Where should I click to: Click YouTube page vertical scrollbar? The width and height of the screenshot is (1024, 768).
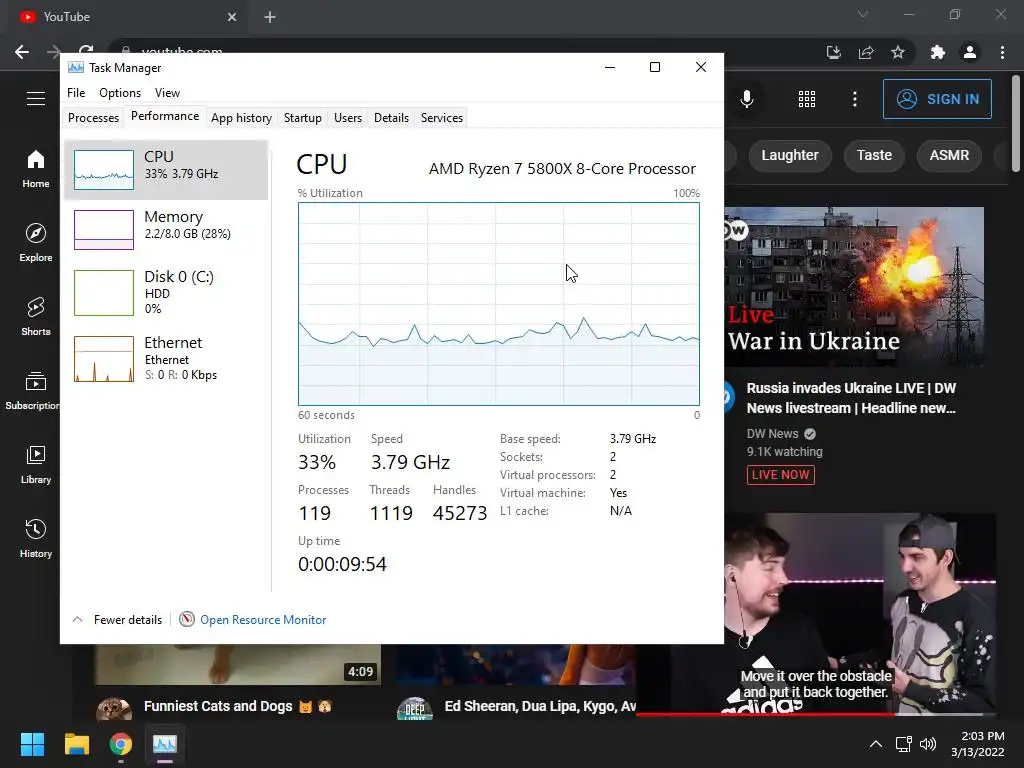pos(1016,124)
